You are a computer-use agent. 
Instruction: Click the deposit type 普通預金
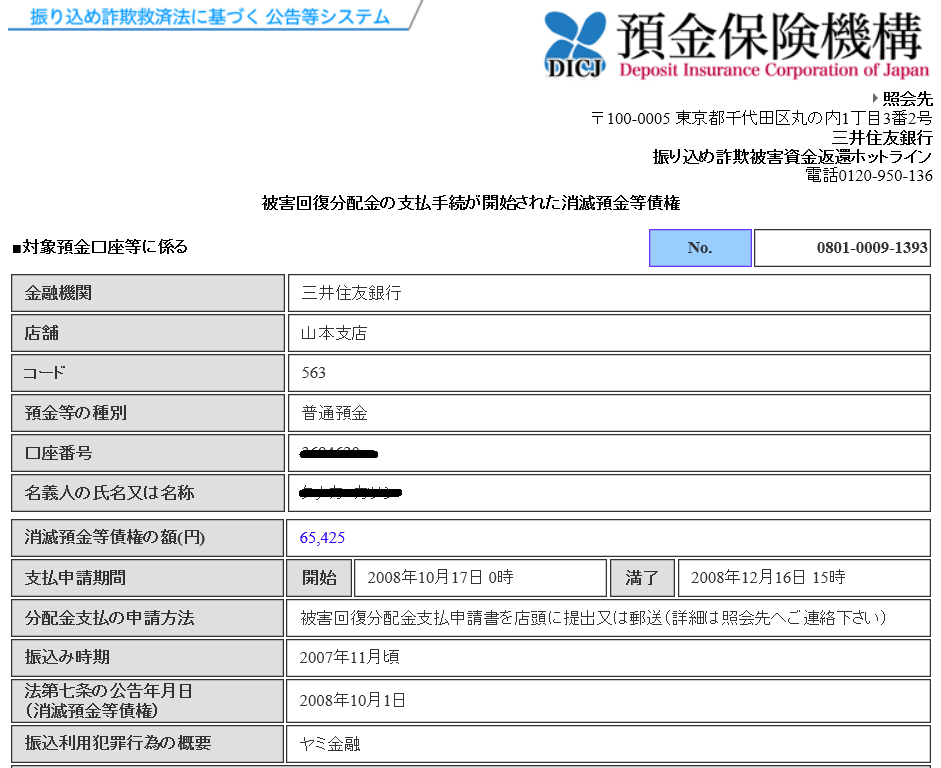tap(334, 413)
